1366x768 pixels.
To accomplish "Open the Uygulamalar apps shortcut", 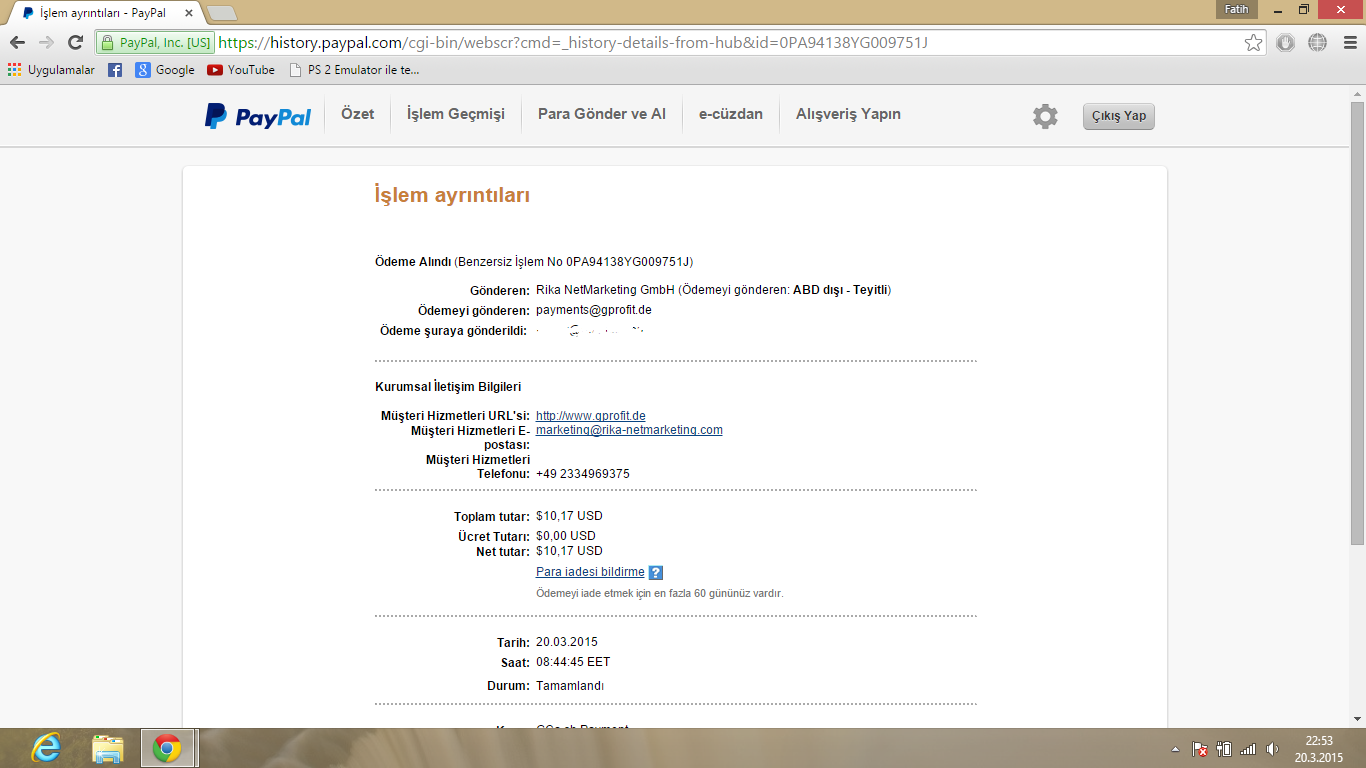I will coord(51,70).
